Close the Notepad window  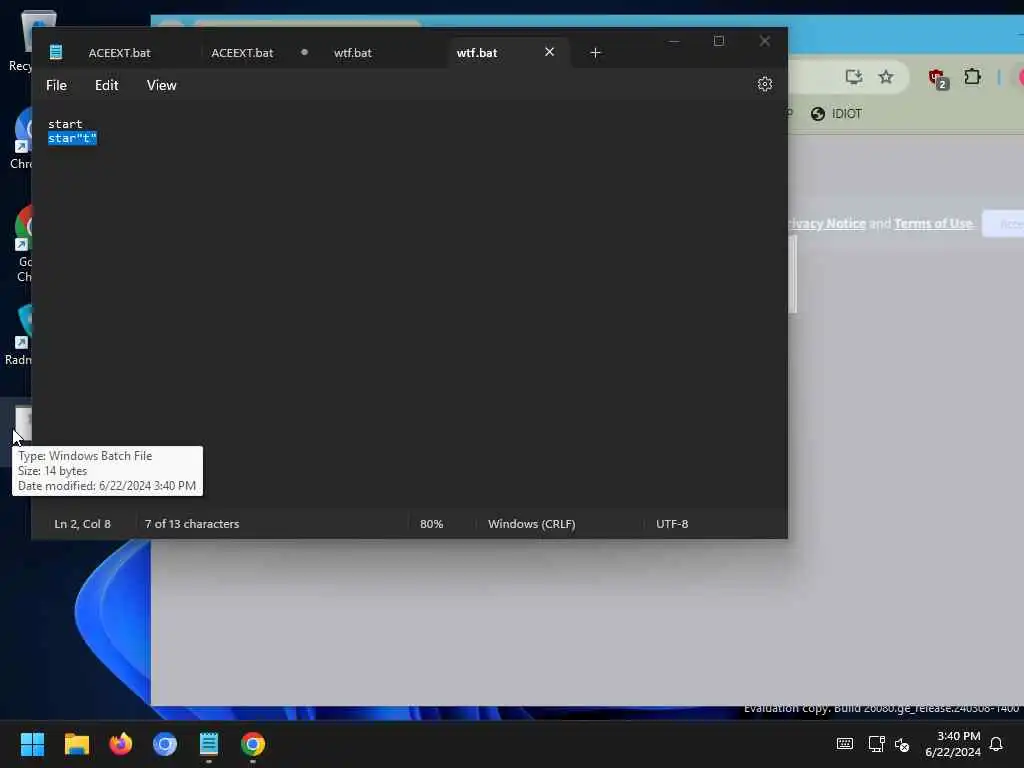pos(765,41)
